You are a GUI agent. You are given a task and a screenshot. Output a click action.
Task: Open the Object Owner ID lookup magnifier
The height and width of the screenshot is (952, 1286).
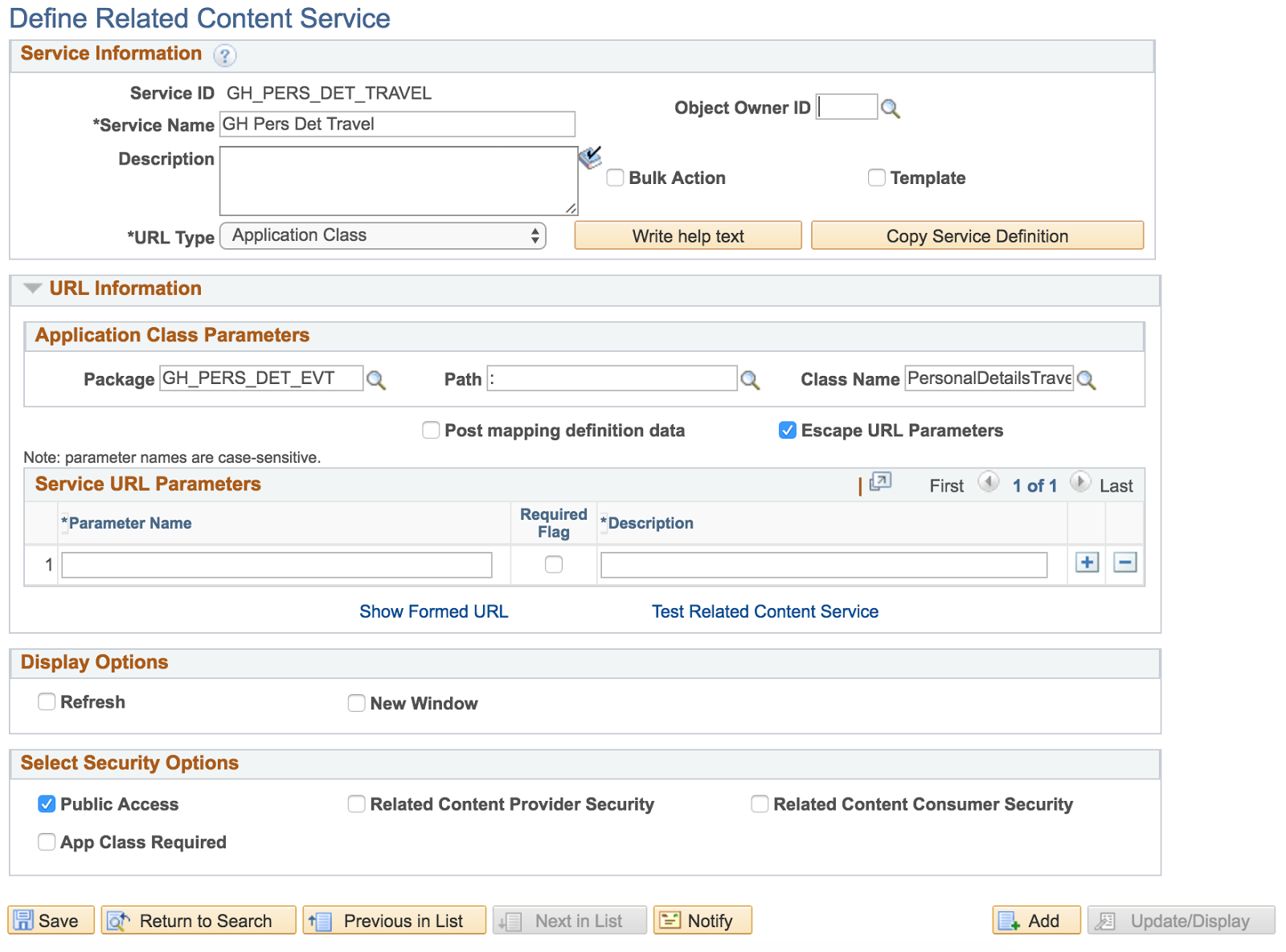(891, 106)
